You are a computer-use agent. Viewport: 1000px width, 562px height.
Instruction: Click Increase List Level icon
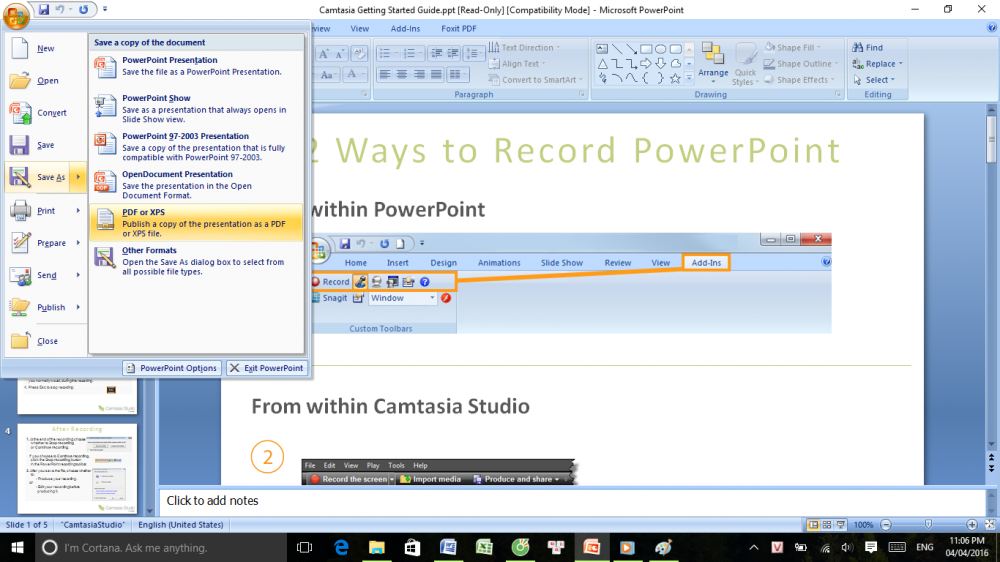pos(453,54)
